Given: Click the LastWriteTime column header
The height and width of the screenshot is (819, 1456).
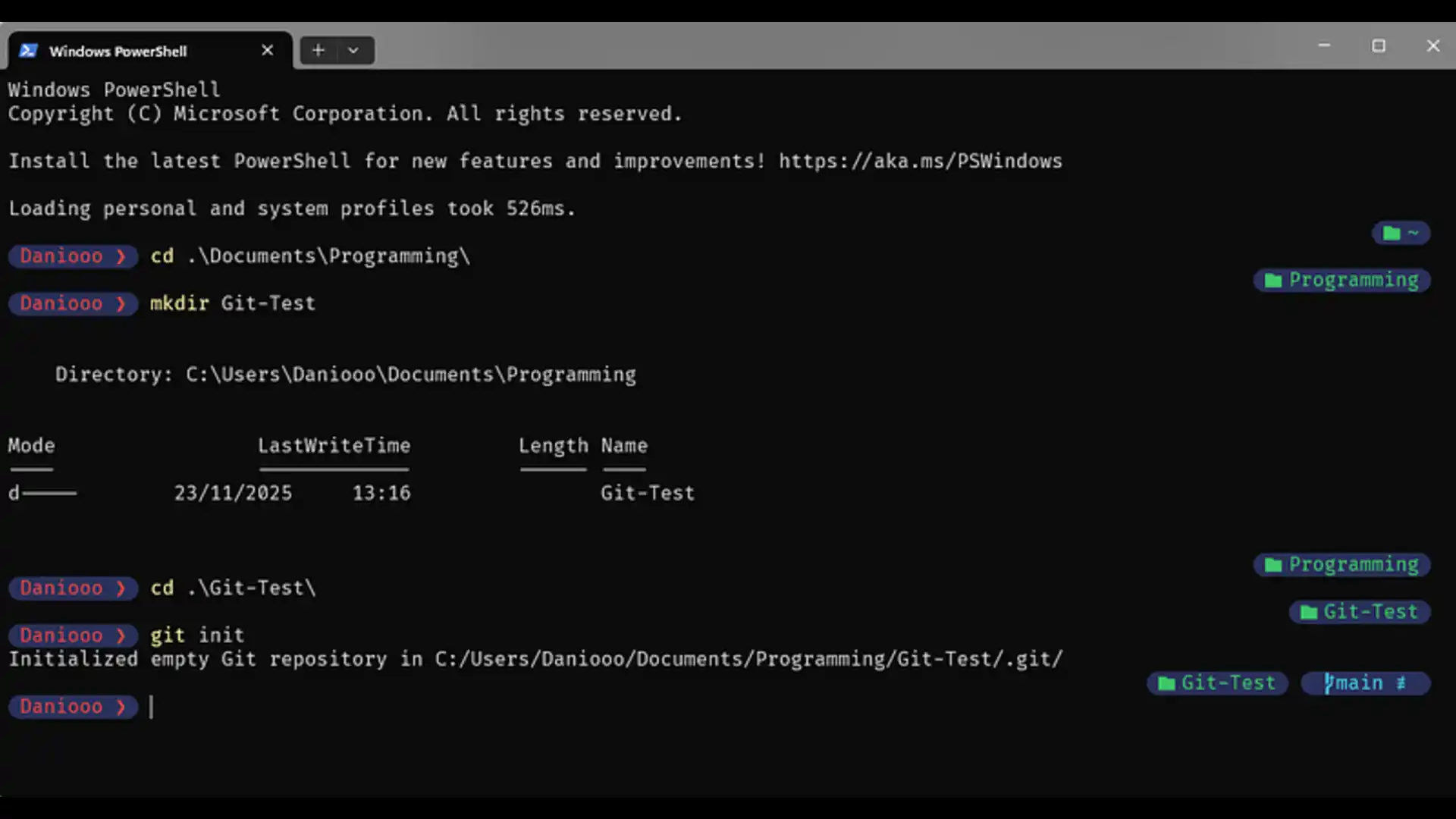Looking at the screenshot, I should (x=334, y=446).
